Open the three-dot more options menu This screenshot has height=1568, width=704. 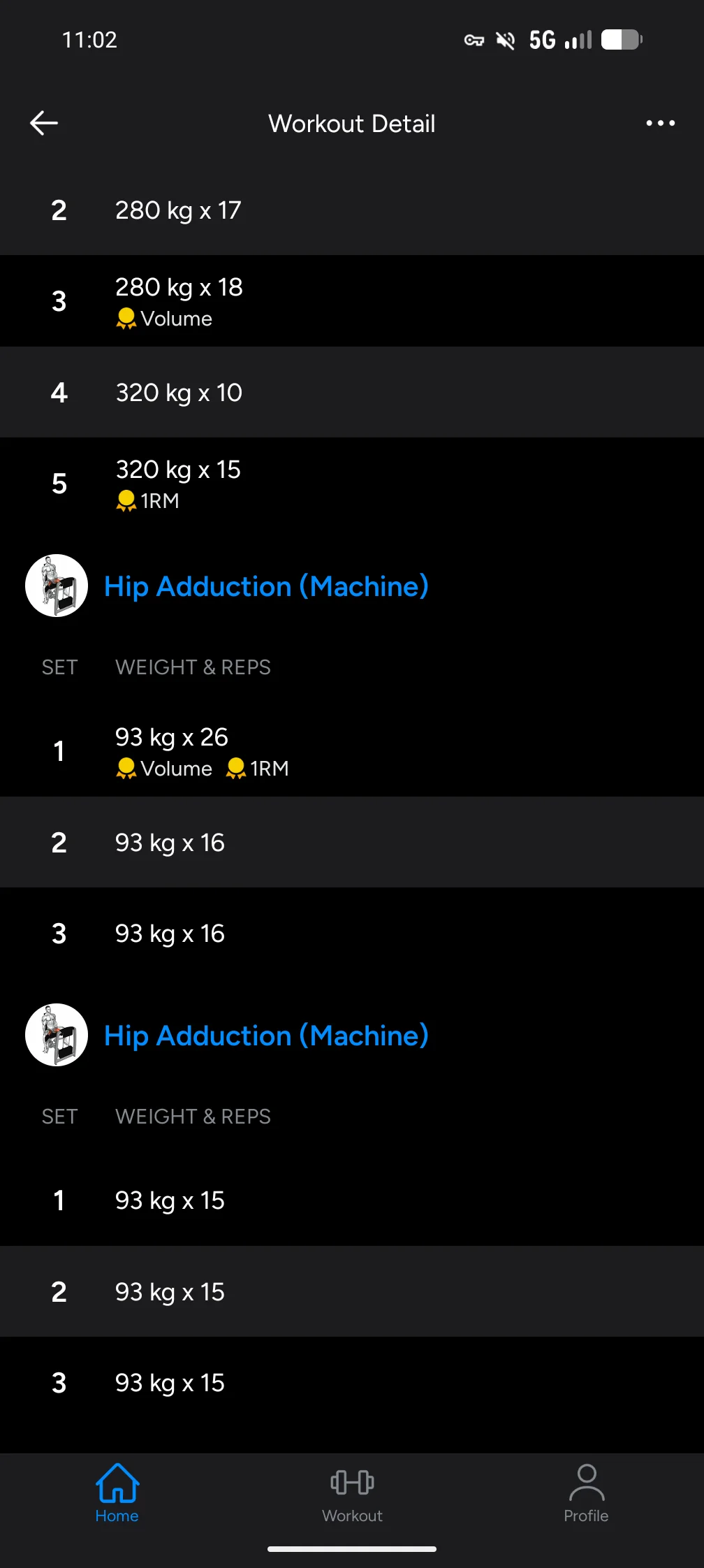click(660, 123)
